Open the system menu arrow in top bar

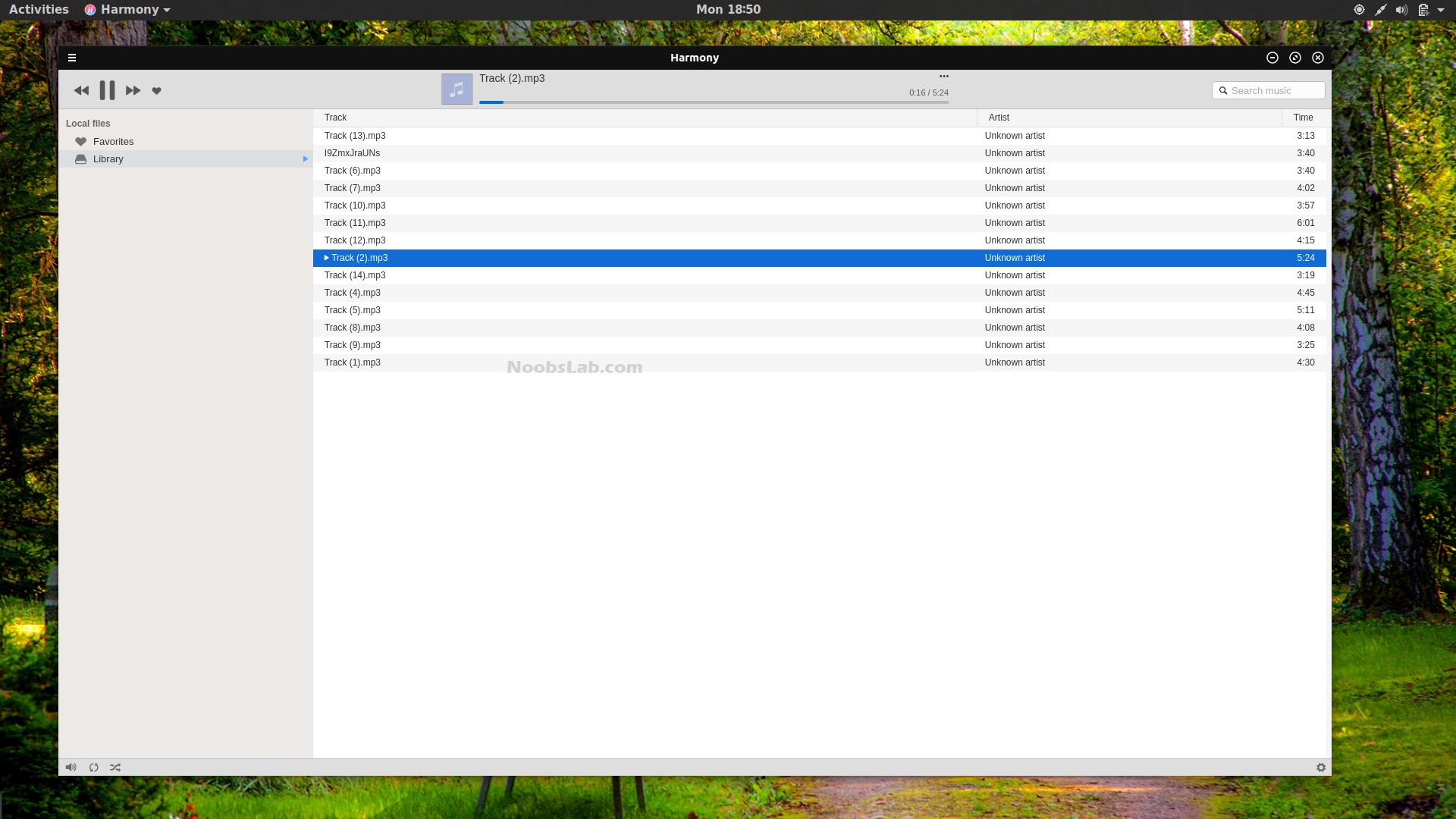click(x=1441, y=10)
